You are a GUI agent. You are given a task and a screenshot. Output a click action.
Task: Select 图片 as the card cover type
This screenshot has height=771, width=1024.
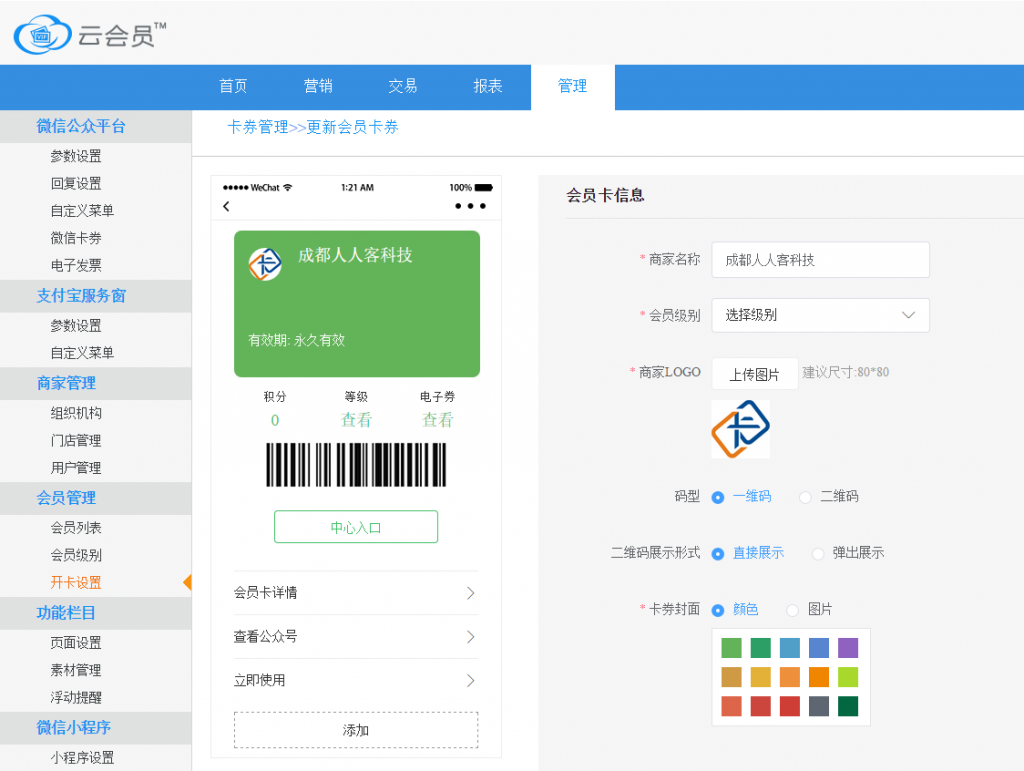pyautogui.click(x=794, y=608)
